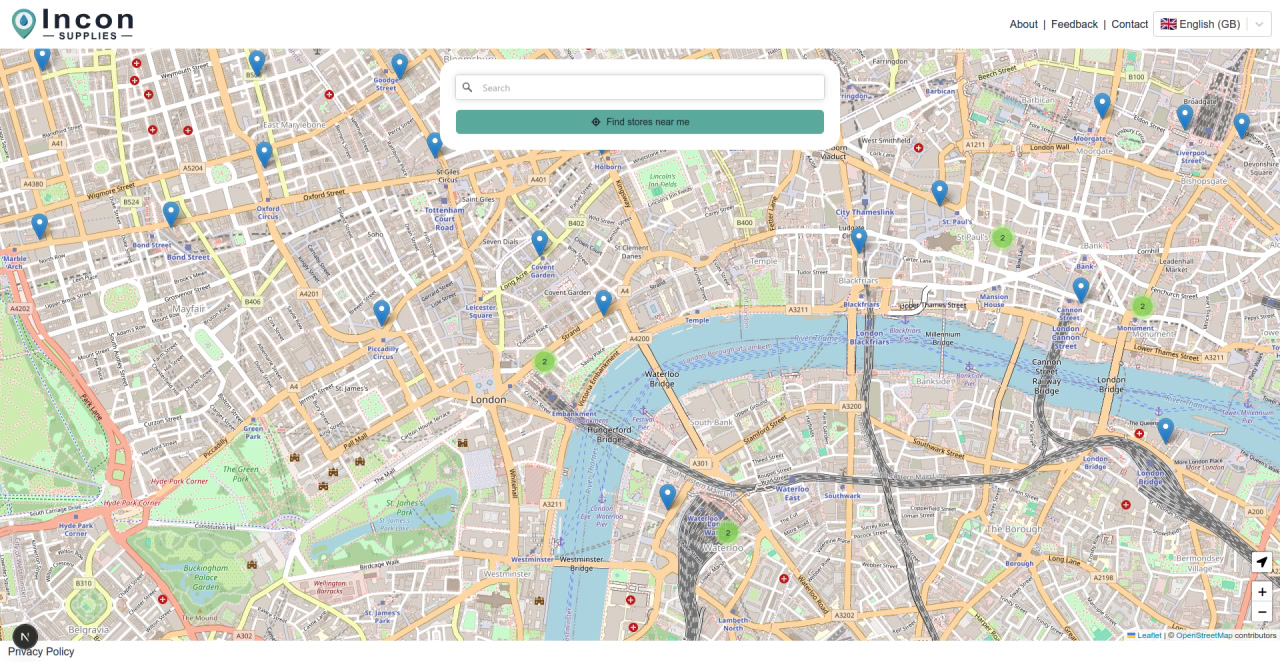Image resolution: width=1280 pixels, height=662 pixels.
Task: Select the store pin near St. Paul's
Action: click(x=939, y=193)
